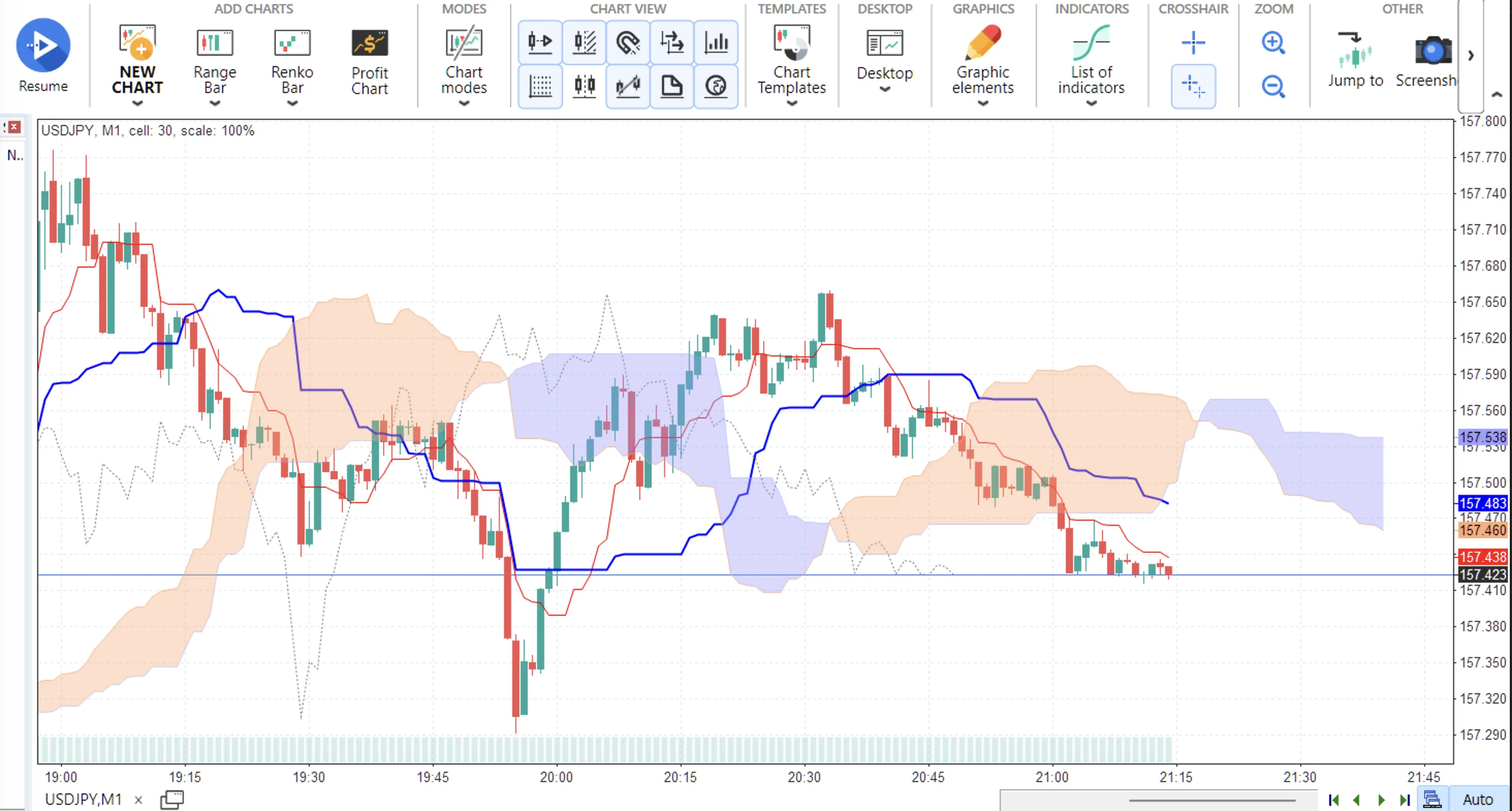
Task: Click the 21:15 time axis label
Action: tap(1176, 777)
